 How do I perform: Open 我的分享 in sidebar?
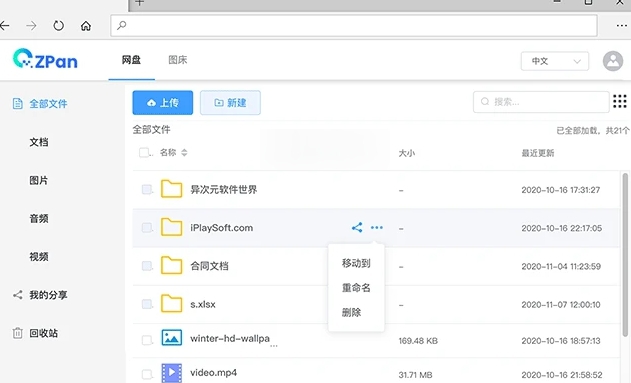(48, 295)
